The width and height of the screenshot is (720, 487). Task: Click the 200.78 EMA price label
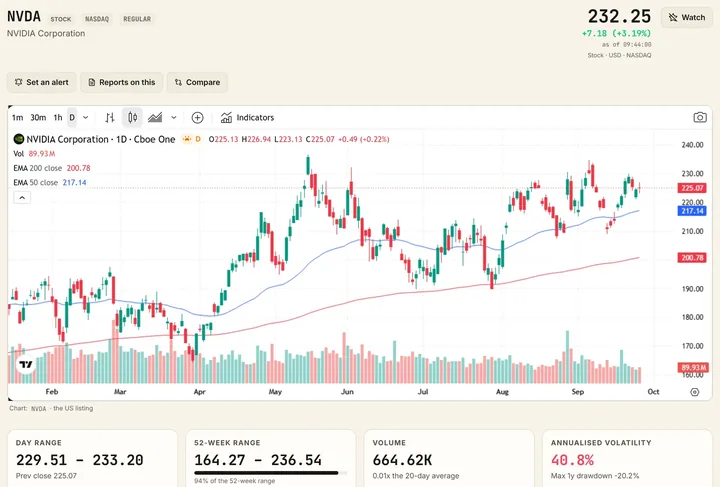click(692, 257)
